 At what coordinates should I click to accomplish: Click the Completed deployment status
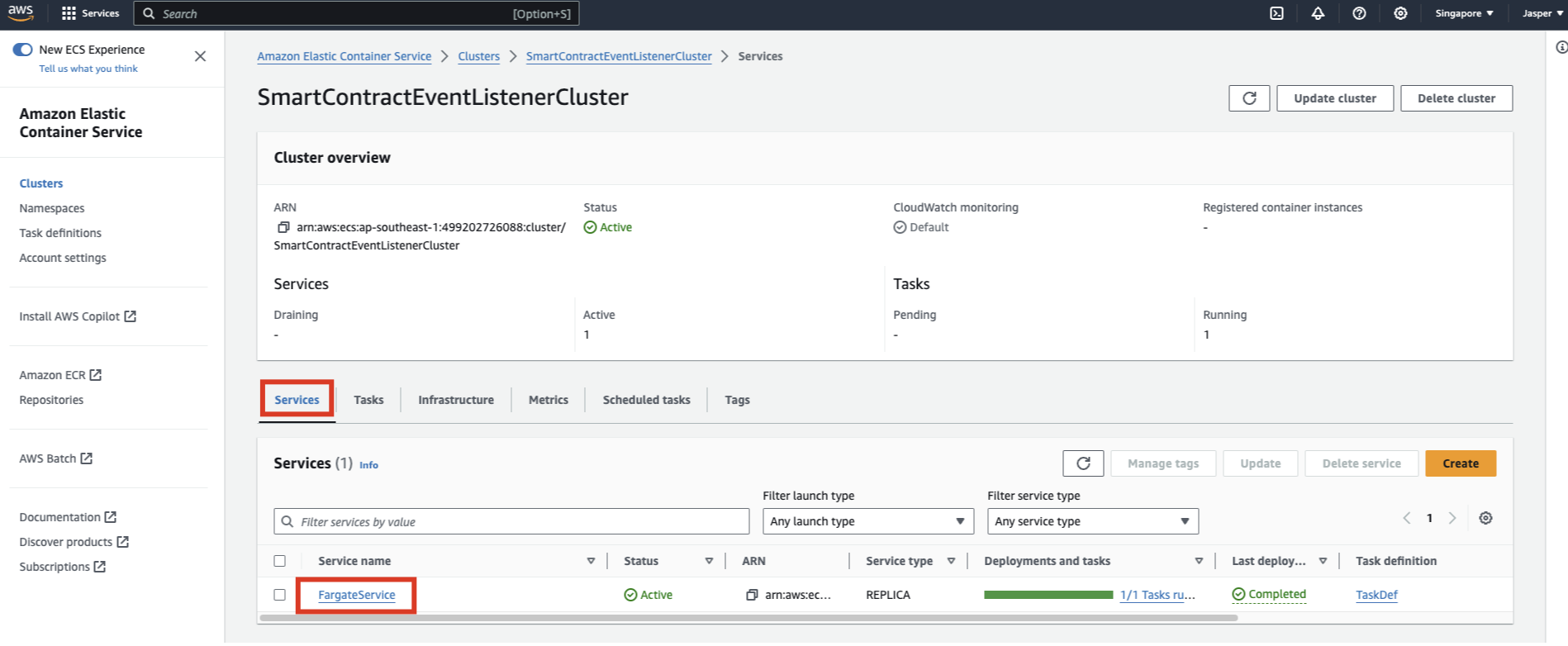(1269, 595)
